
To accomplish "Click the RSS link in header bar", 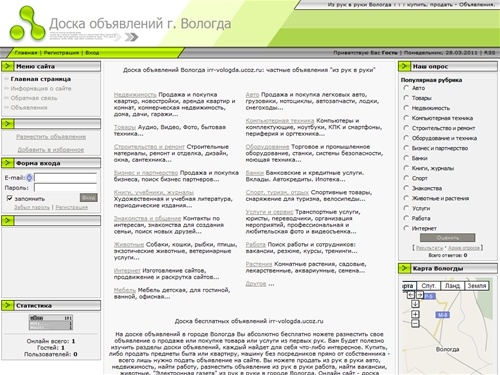I will click(489, 53).
